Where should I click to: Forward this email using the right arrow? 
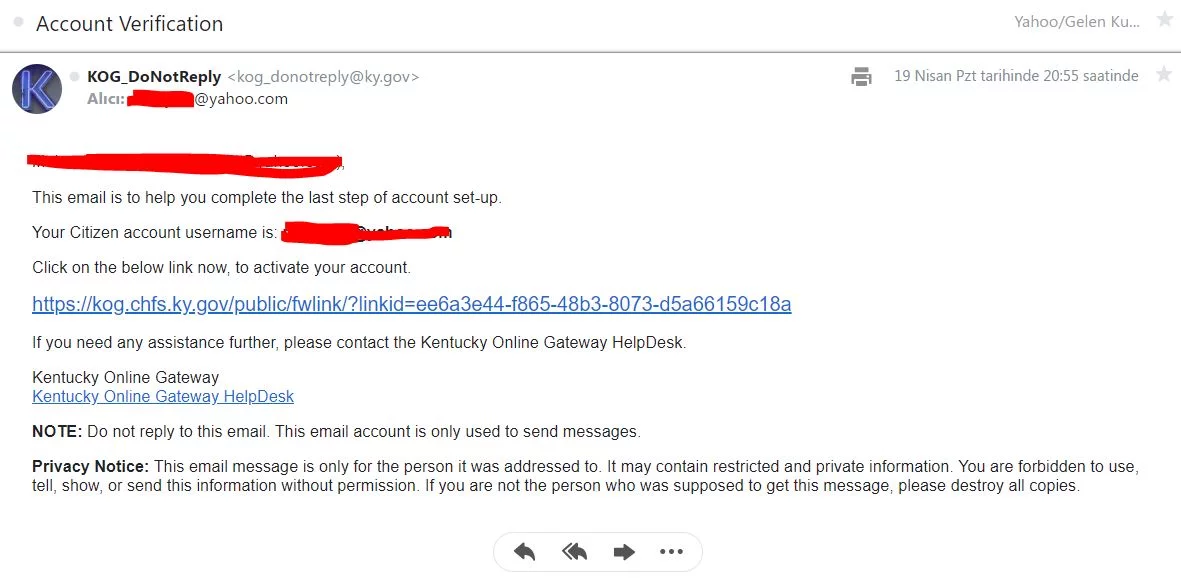click(x=624, y=552)
